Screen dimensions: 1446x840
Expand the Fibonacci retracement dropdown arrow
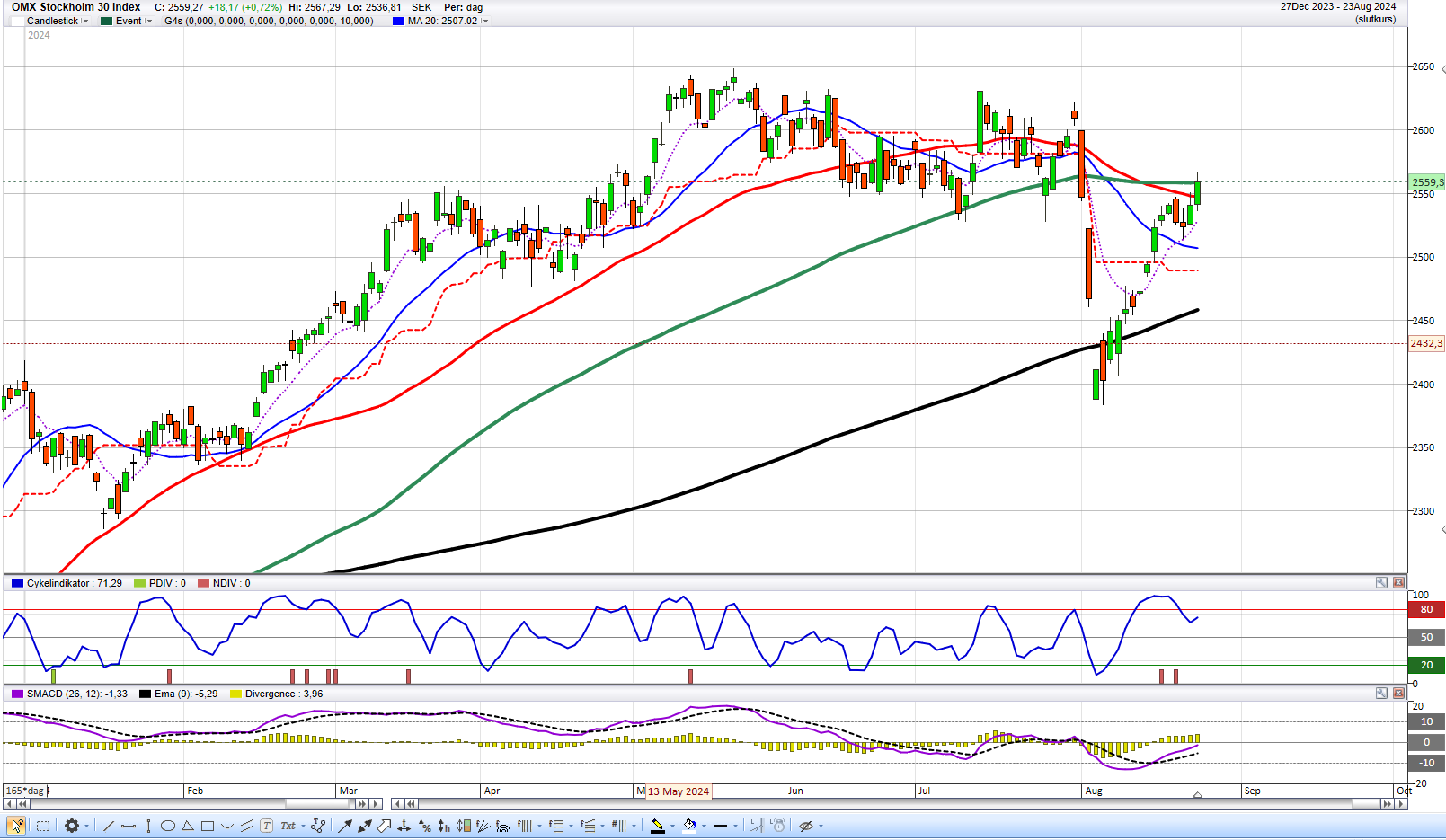tap(572, 827)
